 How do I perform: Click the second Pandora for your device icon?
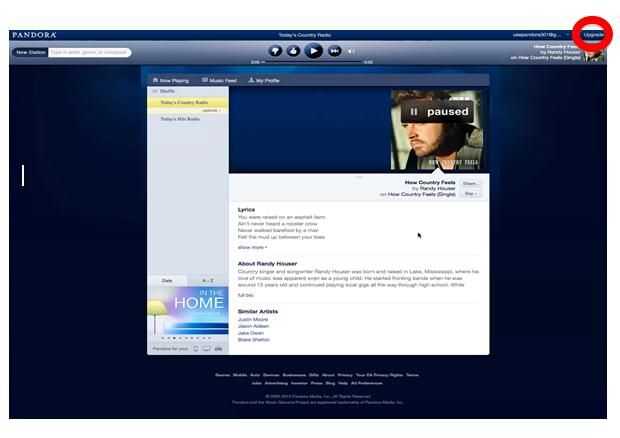coord(206,349)
